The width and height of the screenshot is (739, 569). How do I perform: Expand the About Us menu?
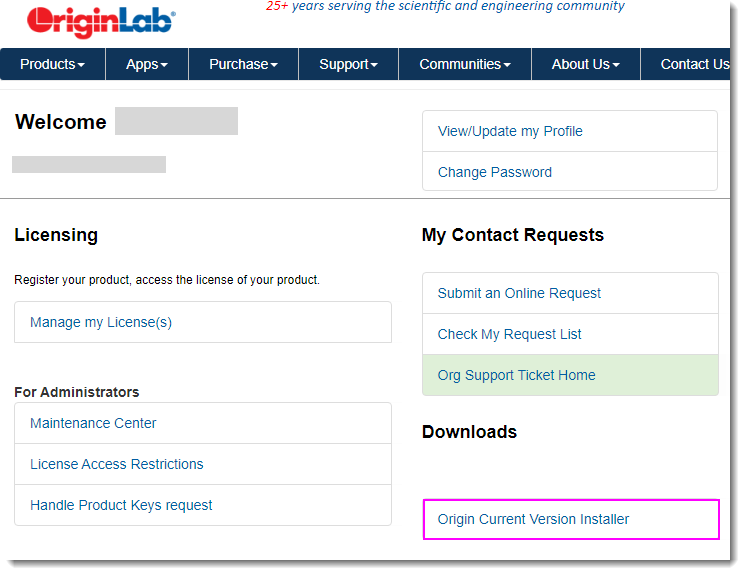point(586,64)
